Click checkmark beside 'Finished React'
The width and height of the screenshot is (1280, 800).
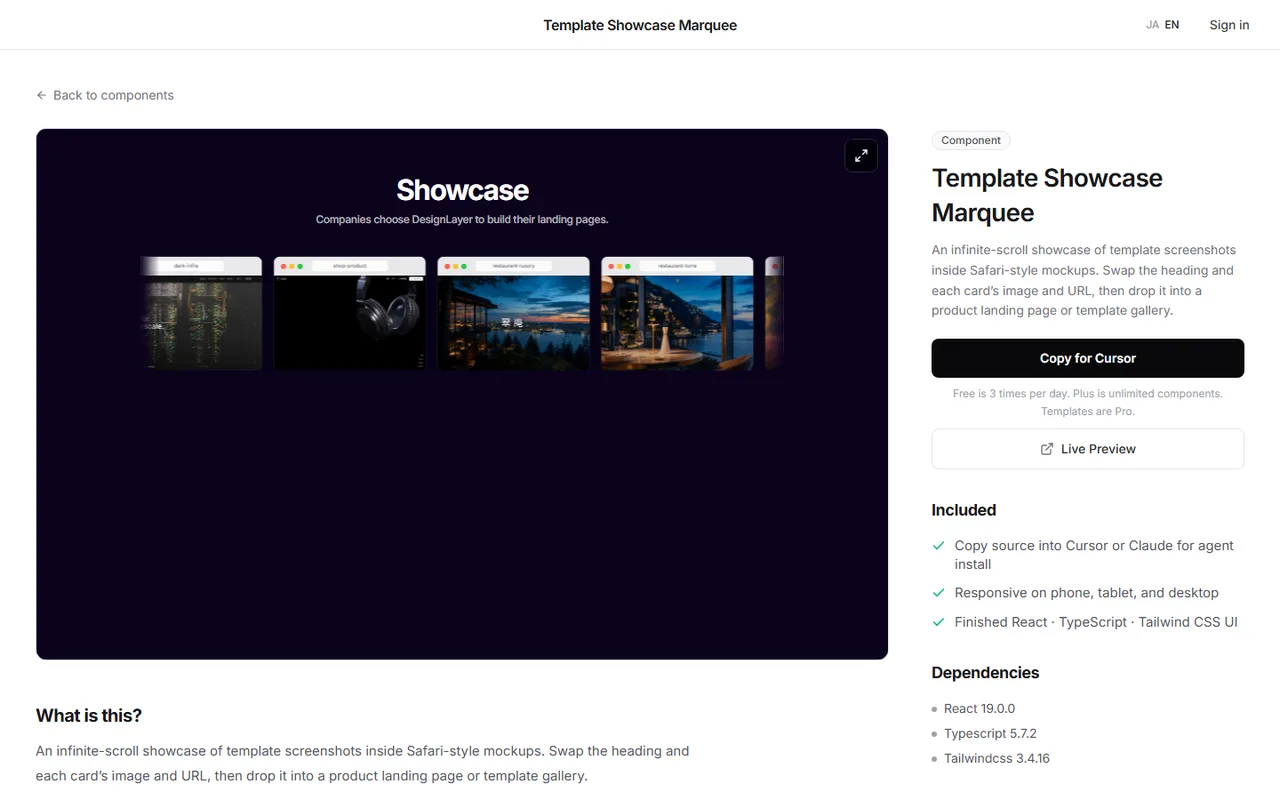click(x=938, y=622)
